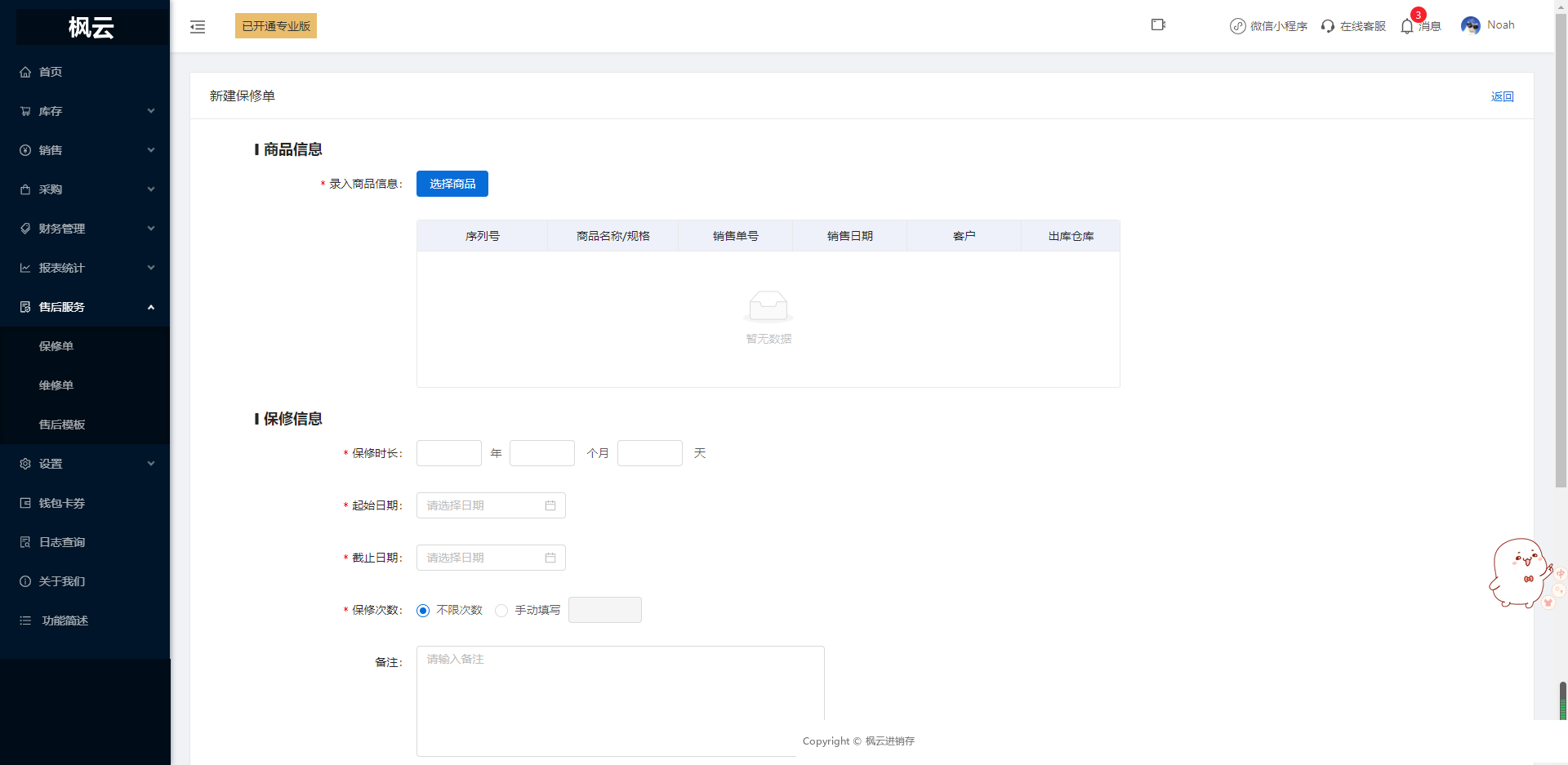The image size is (1568, 765).
Task: Click the 选择商品 button
Action: [x=452, y=184]
